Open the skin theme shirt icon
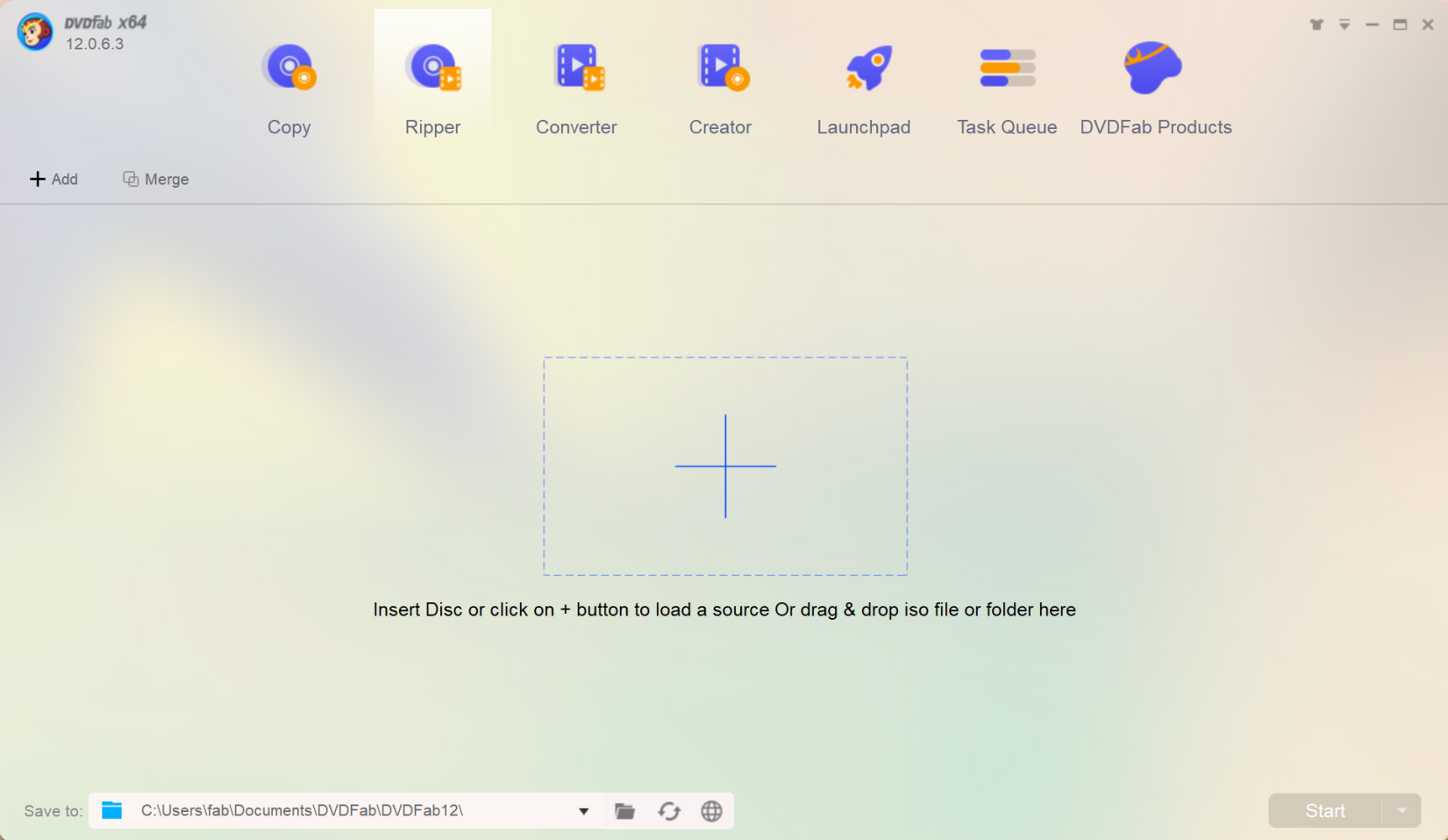This screenshot has height=840, width=1448. [x=1316, y=25]
